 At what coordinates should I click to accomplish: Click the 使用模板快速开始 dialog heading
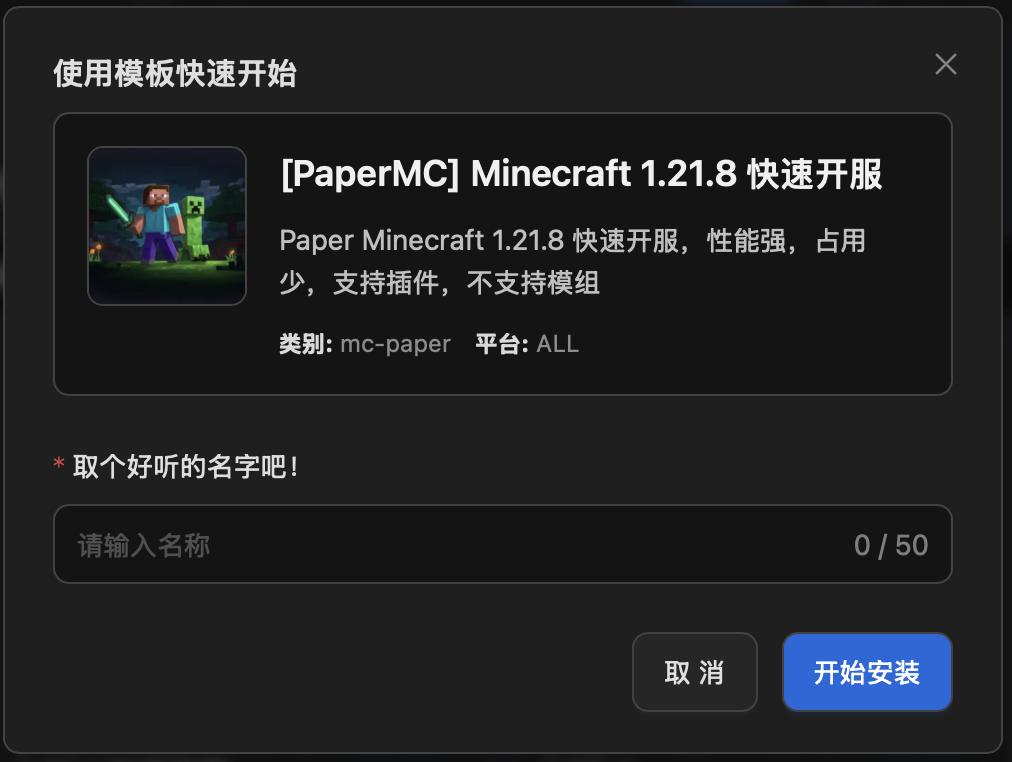175,74
